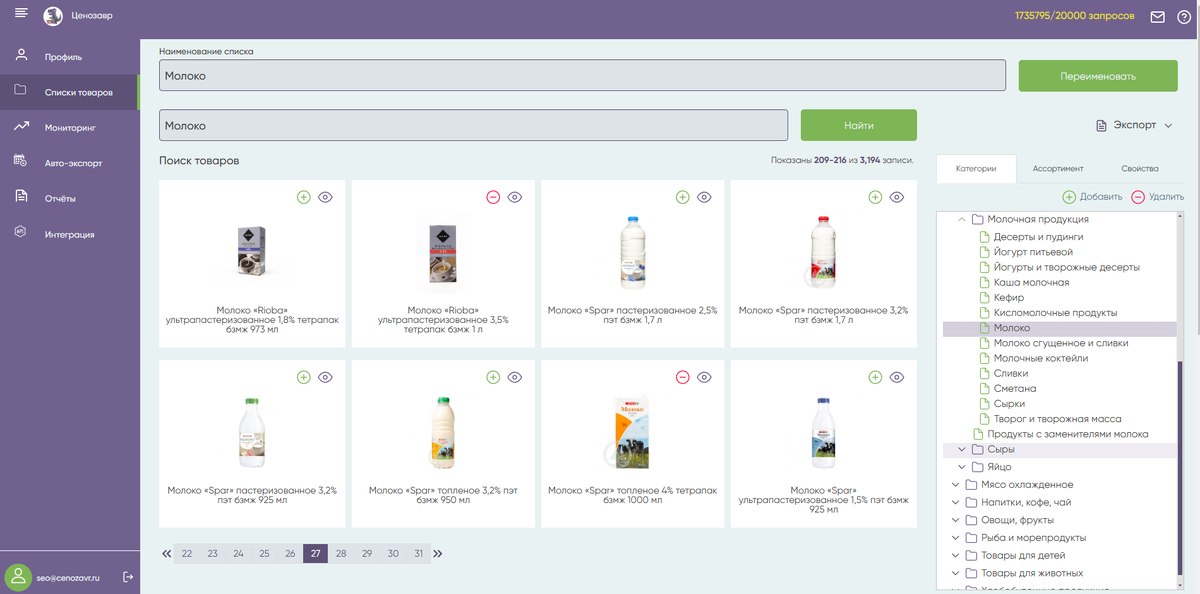Expand the Товары для детей arrow
The height and width of the screenshot is (594, 1200).
(x=956, y=555)
